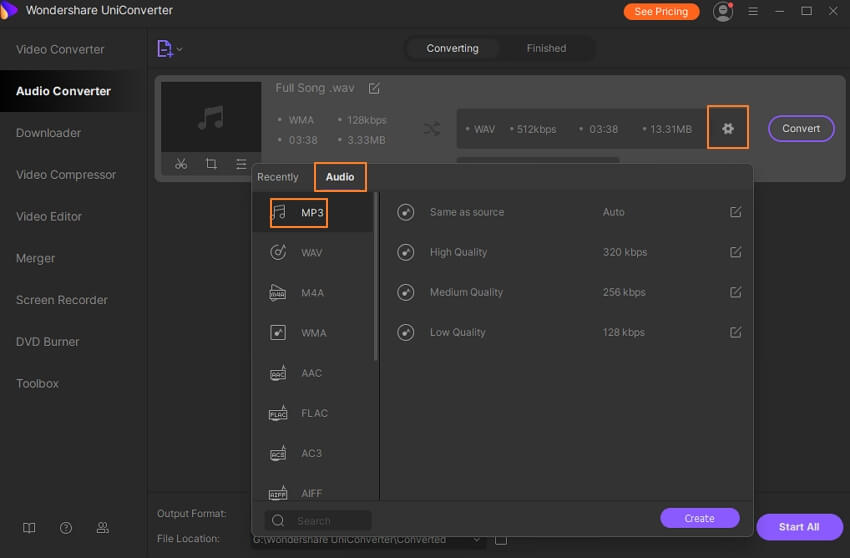The image size is (850, 558).
Task: Select the AIFF format
Action: (x=313, y=492)
